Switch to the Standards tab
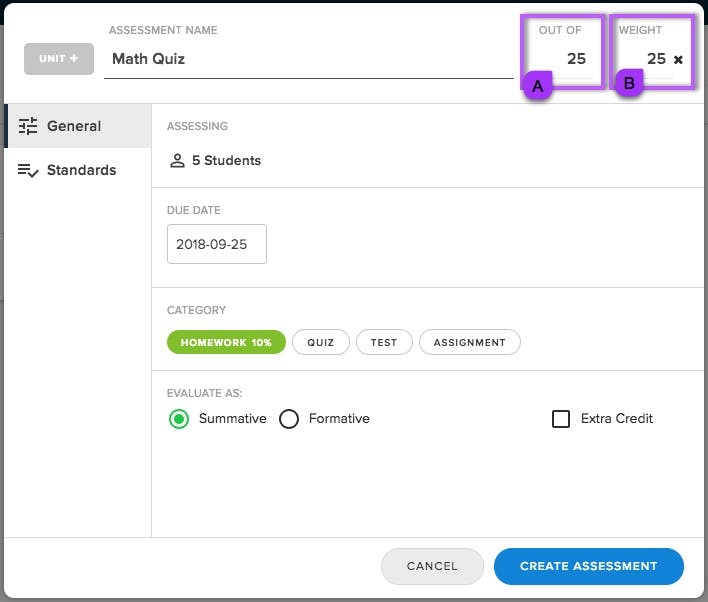This screenshot has width=708, height=602. click(x=78, y=170)
